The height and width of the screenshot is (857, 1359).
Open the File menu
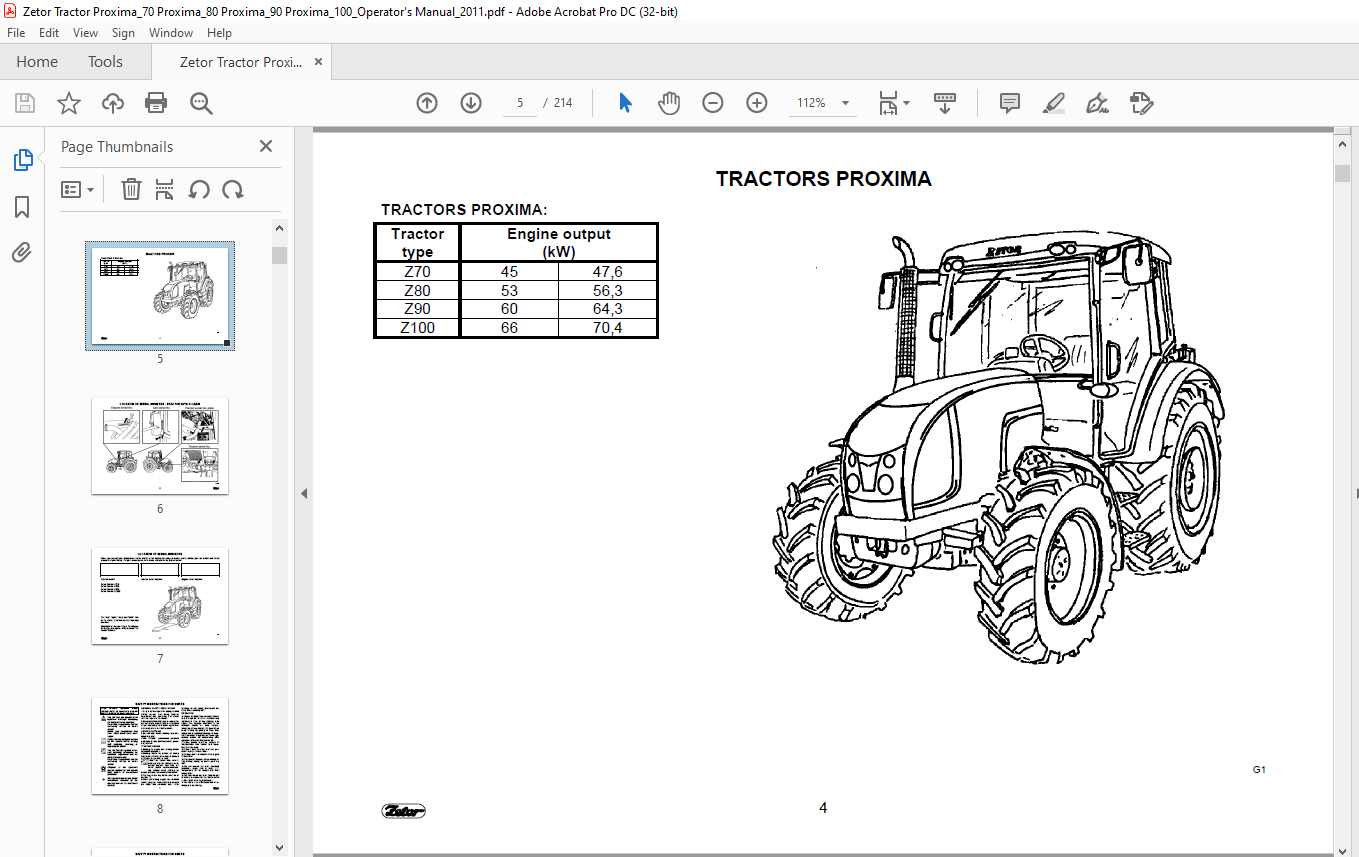tap(16, 33)
